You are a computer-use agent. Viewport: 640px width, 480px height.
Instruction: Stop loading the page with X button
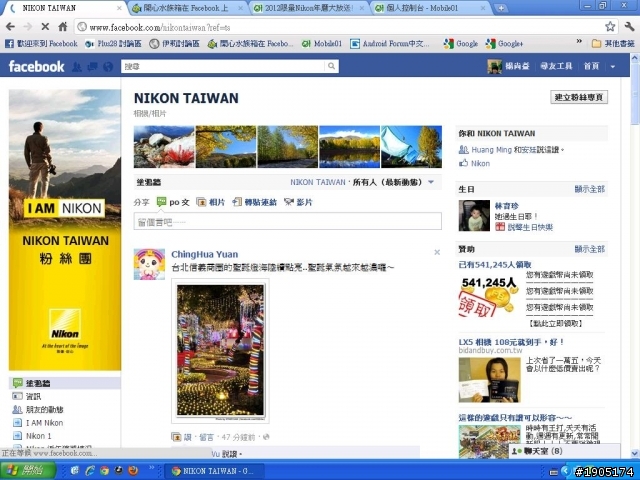[45, 27]
